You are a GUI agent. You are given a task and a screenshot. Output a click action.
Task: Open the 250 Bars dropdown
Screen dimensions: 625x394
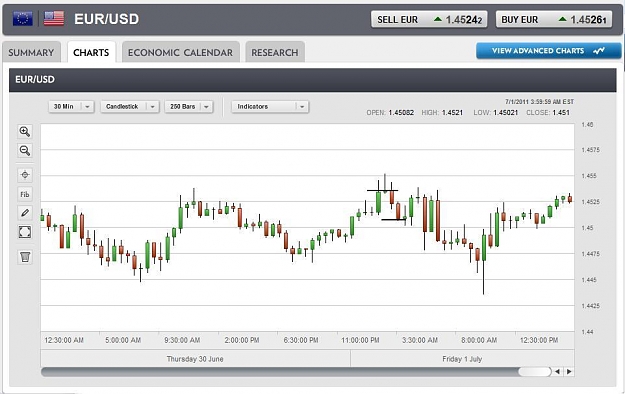(189, 106)
